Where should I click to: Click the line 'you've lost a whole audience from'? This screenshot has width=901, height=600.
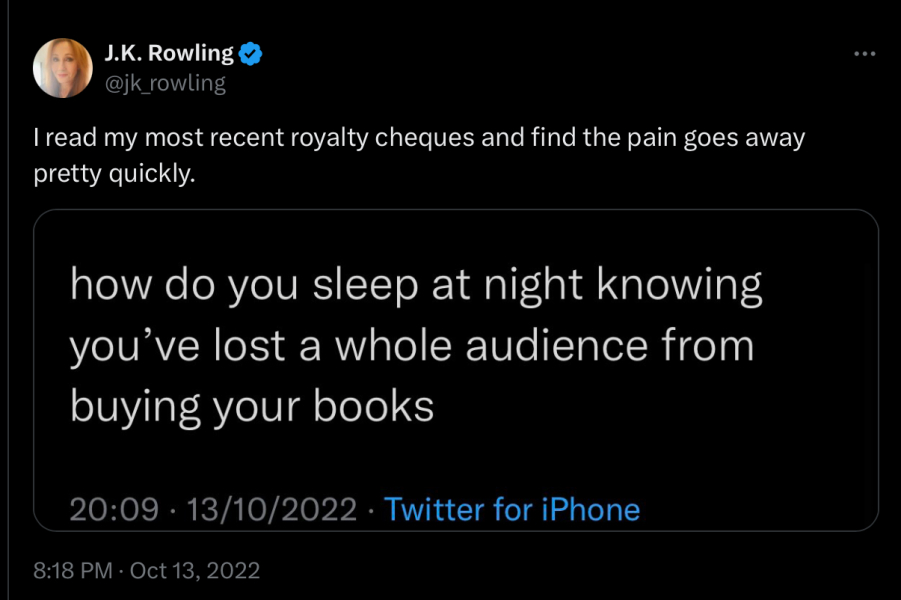pyautogui.click(x=411, y=347)
